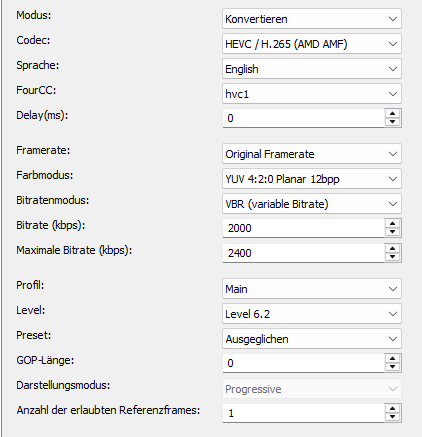Click the "Sprache:" label text

(38, 65)
